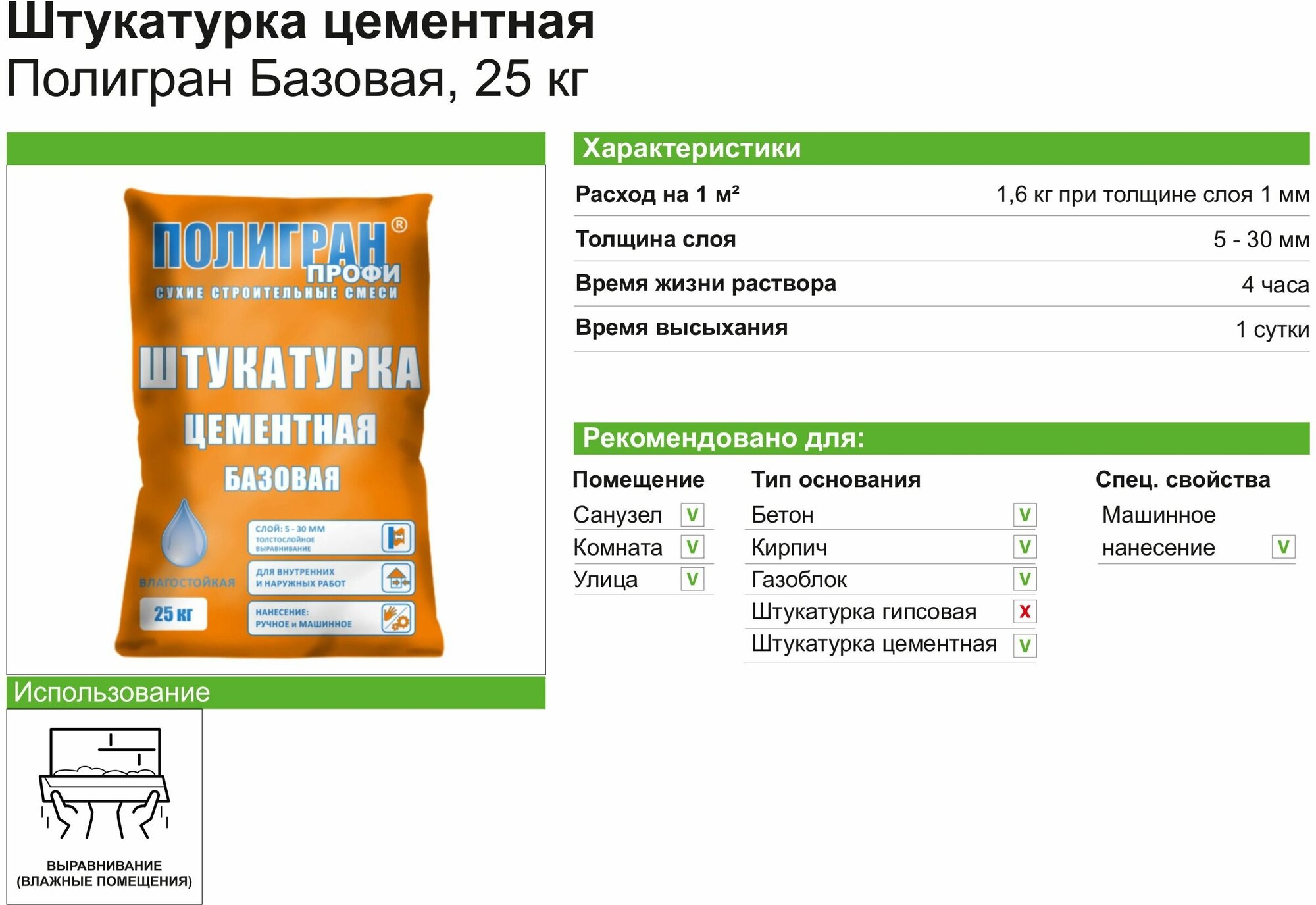This screenshot has height=905, width=1316.
Task: Click the Время высыхания label
Action: pos(681,328)
